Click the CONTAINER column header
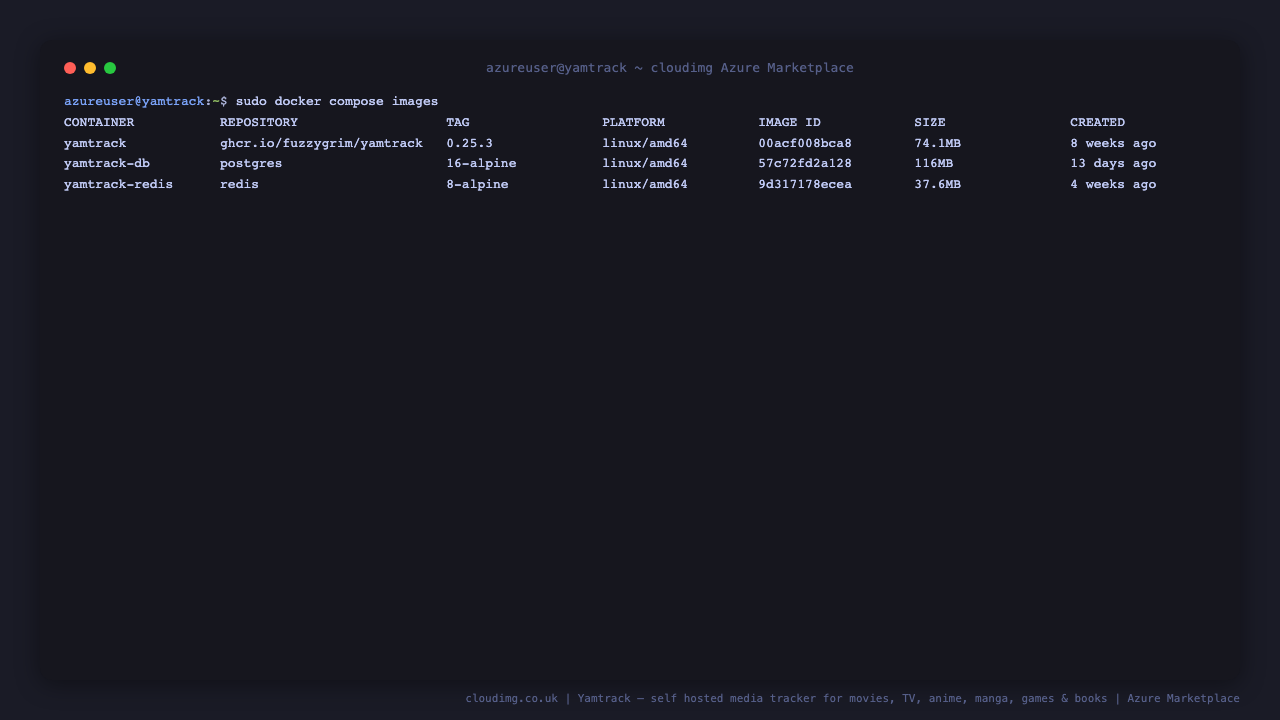This screenshot has height=720, width=1280. tap(99, 123)
